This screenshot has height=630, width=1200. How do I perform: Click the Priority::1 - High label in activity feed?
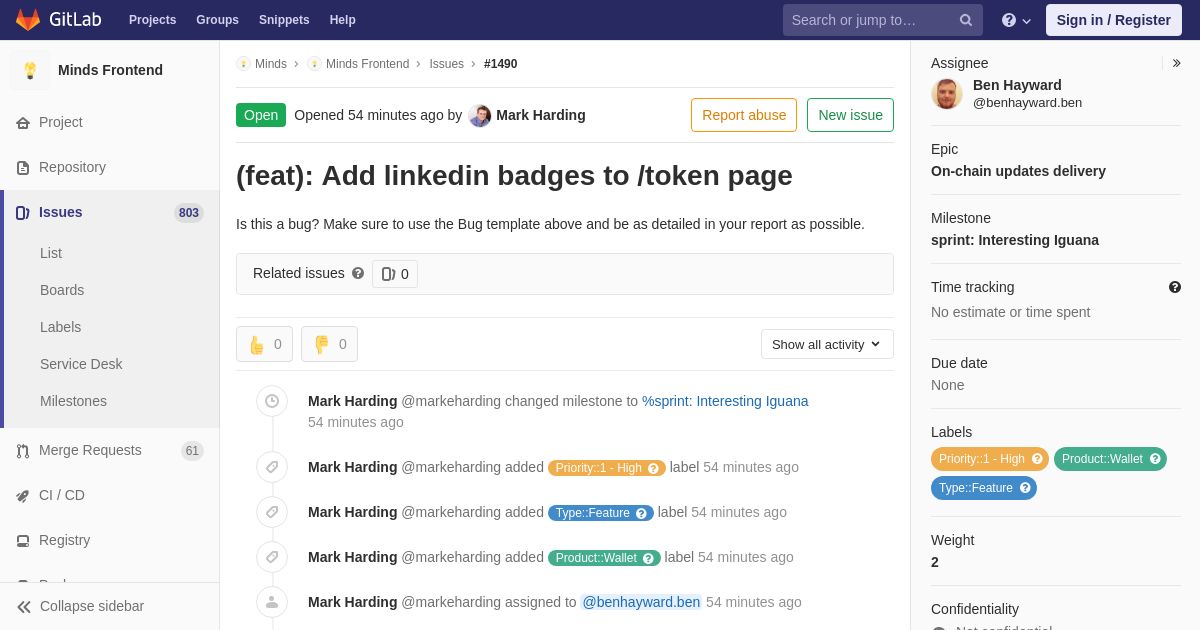pos(606,468)
